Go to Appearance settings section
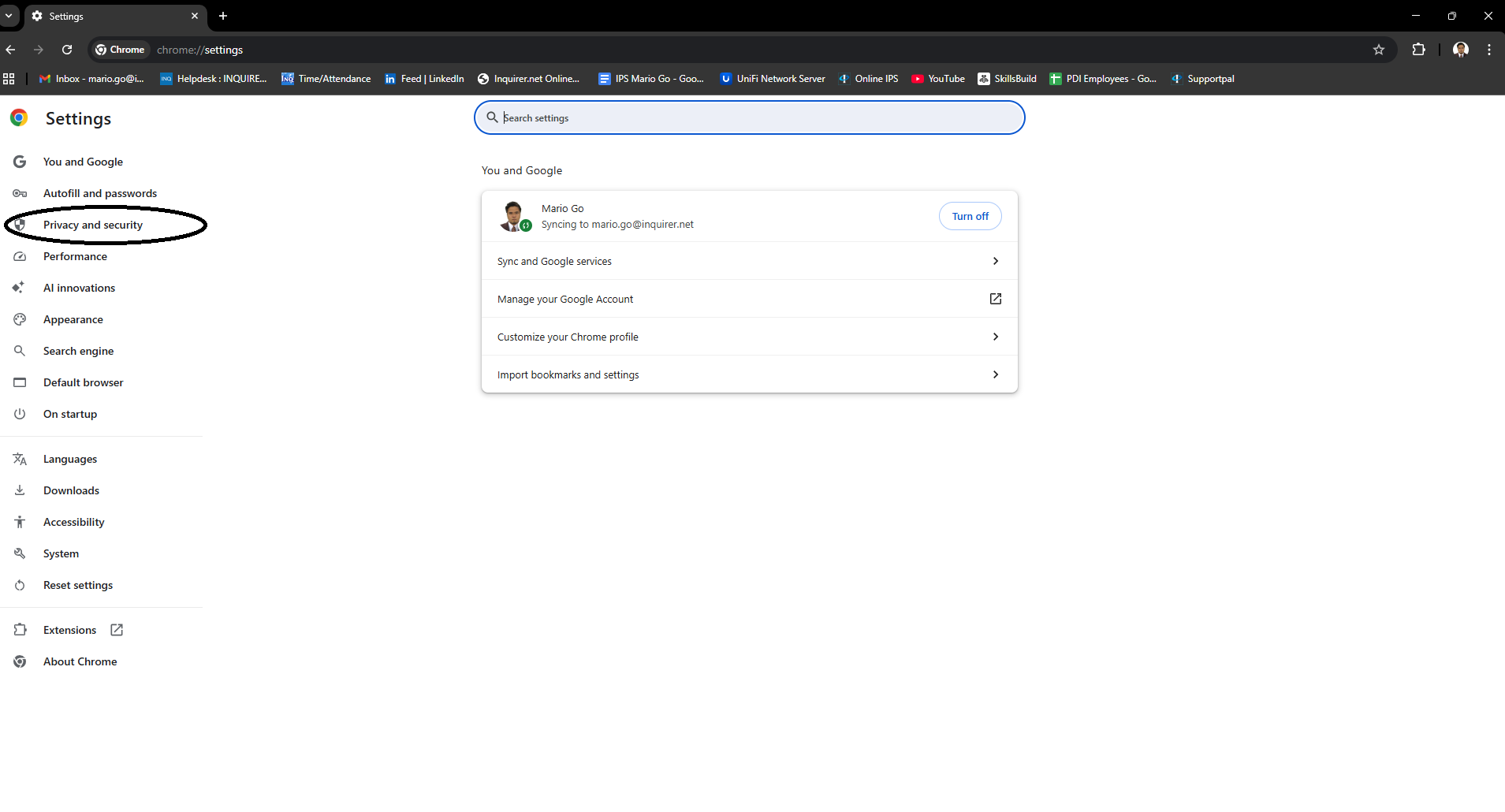 pyautogui.click(x=73, y=319)
